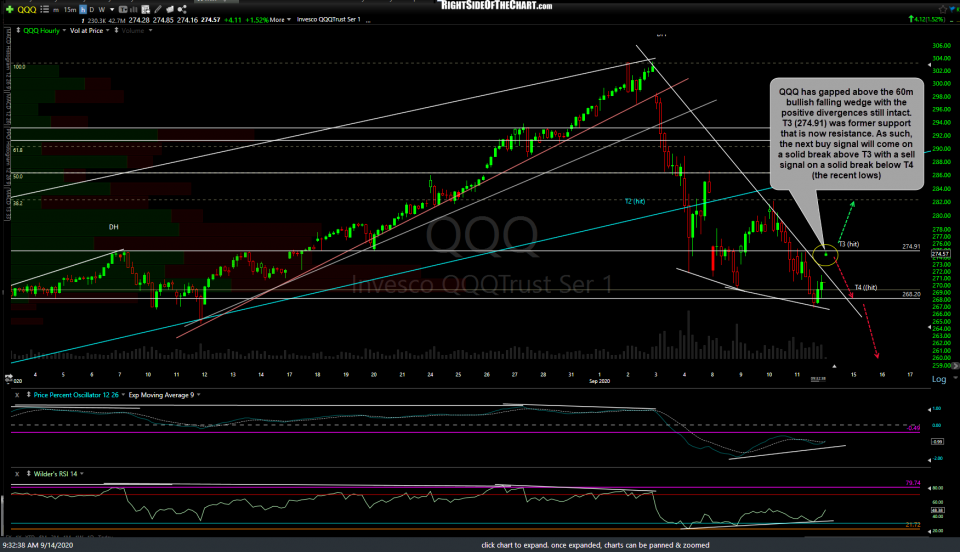The image size is (960, 552).
Task: Open the timeframe dropdown arrow after W
Action: (x=112, y=10)
